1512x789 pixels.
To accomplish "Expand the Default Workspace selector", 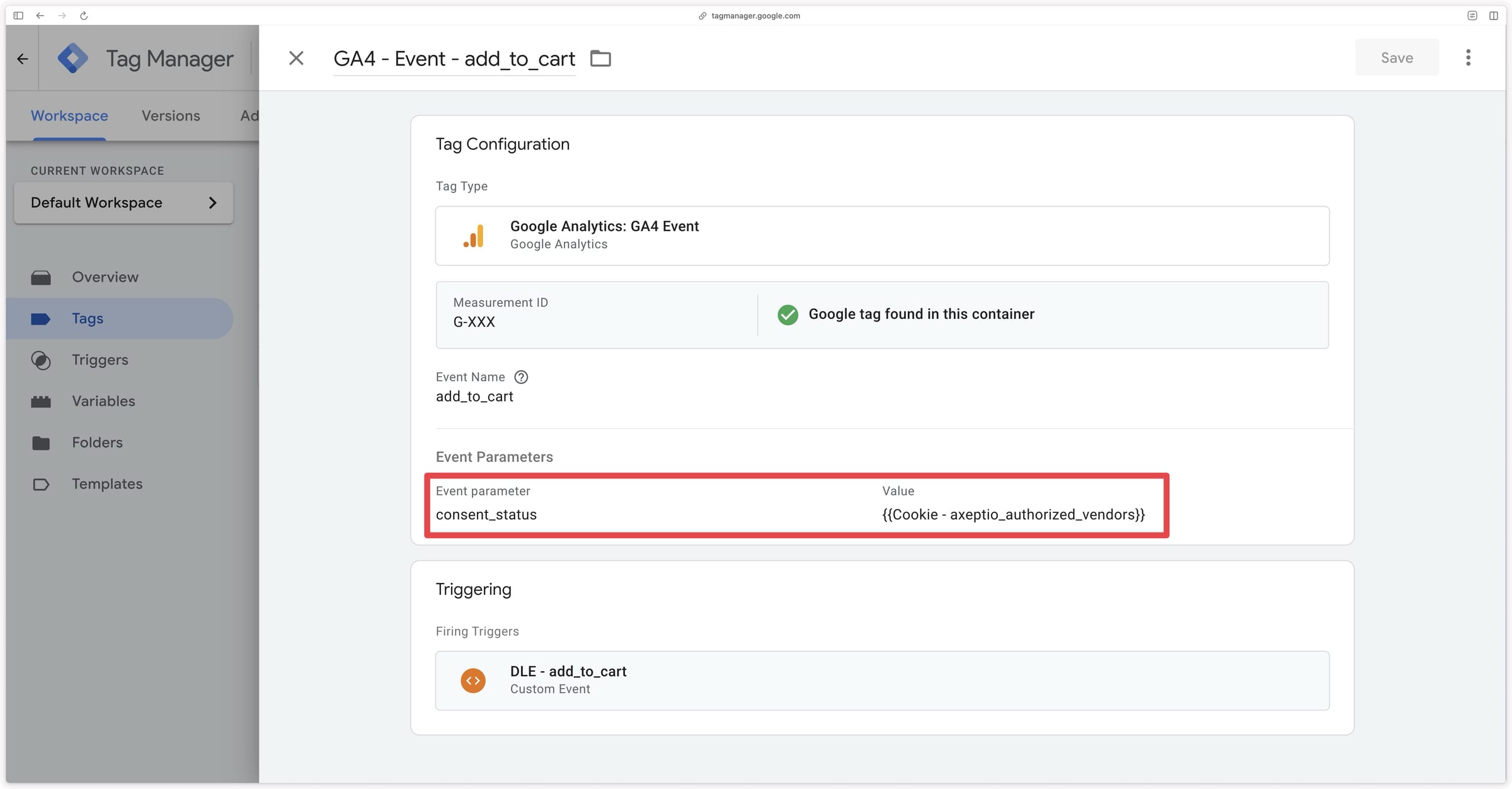I will (x=123, y=203).
